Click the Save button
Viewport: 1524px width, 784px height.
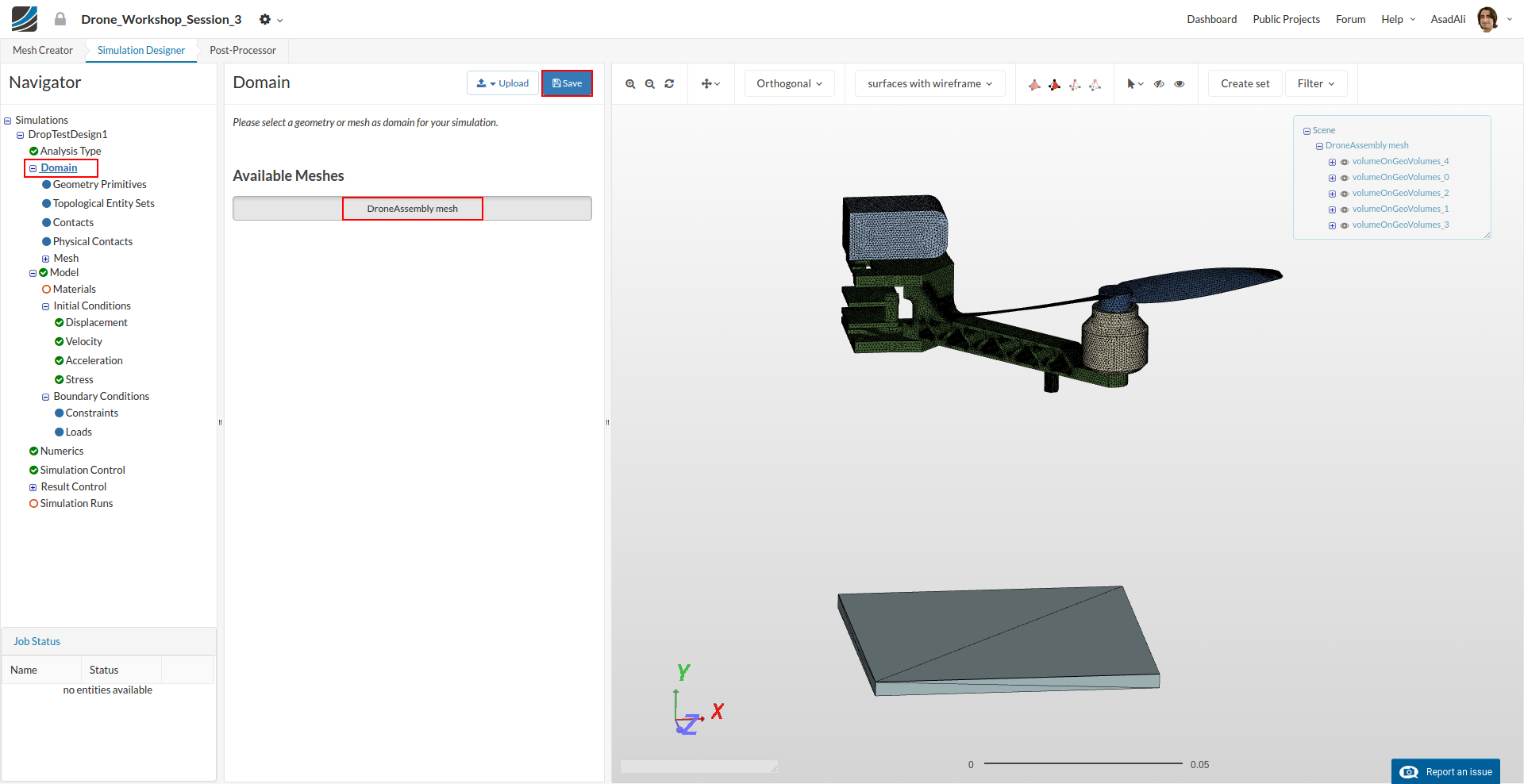567,83
